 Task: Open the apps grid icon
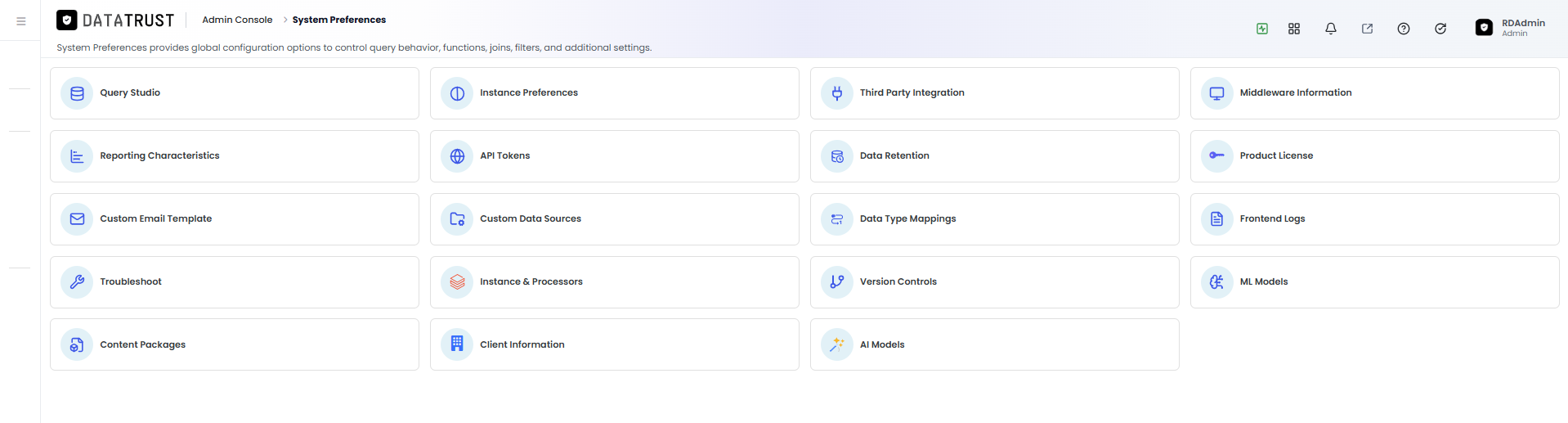1294,29
